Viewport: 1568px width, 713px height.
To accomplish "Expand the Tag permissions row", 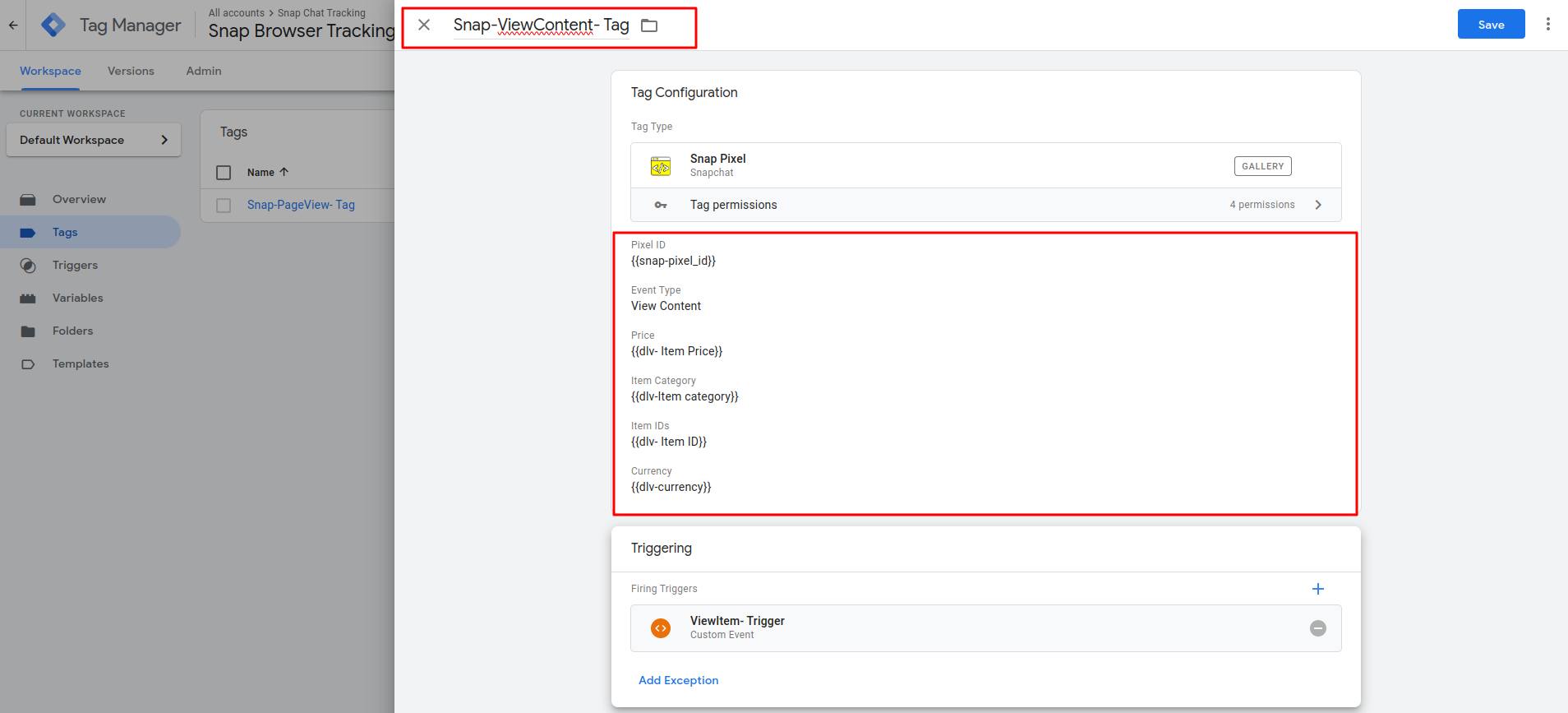I will pos(1317,205).
